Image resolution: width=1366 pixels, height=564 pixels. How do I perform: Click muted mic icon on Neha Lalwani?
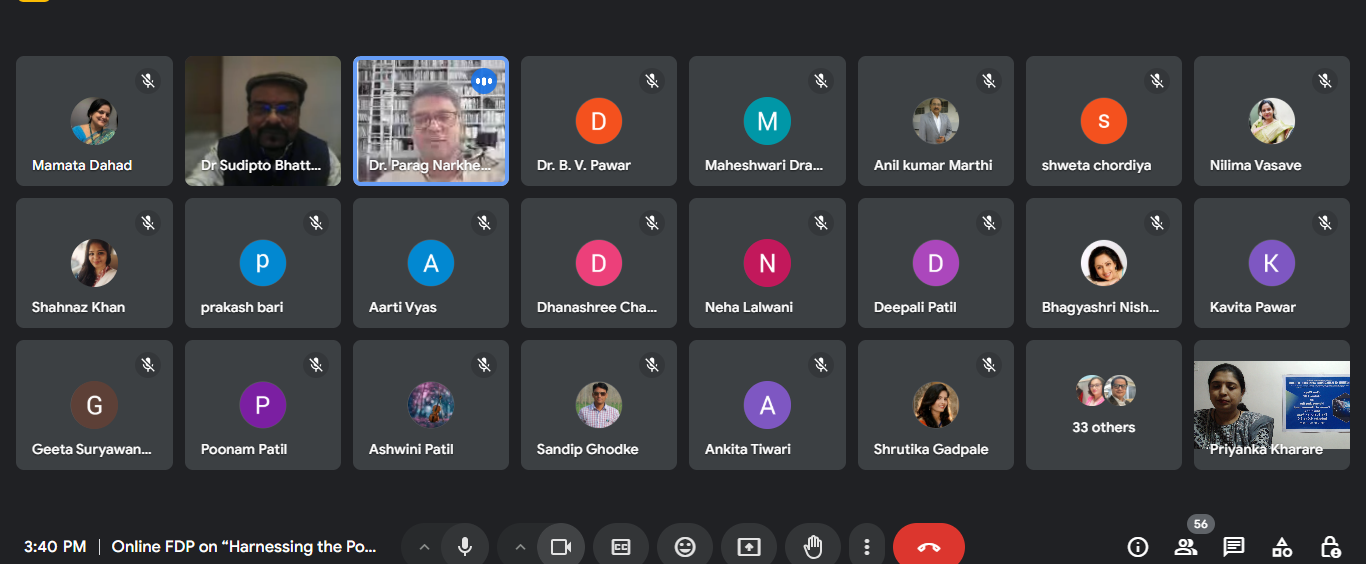coord(821,223)
